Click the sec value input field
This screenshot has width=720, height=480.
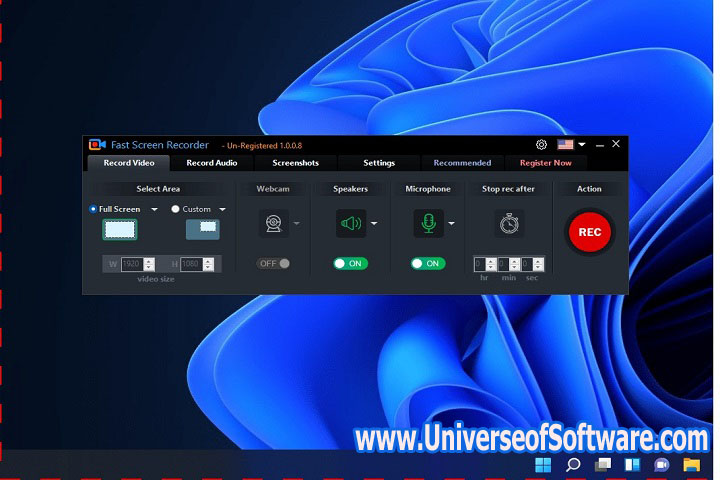coord(527,264)
